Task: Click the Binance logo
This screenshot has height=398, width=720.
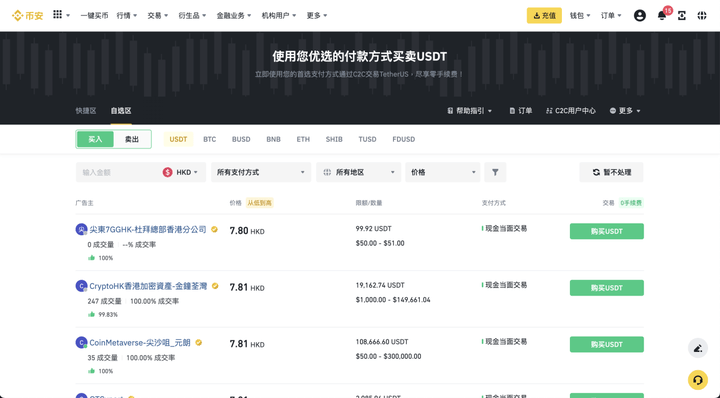Action: [28, 16]
